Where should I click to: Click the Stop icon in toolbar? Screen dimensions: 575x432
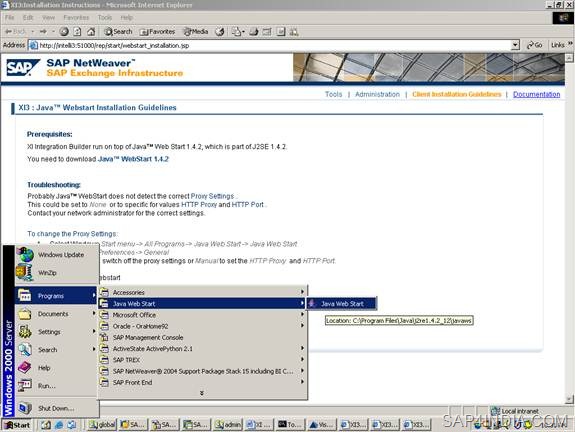coord(64,32)
